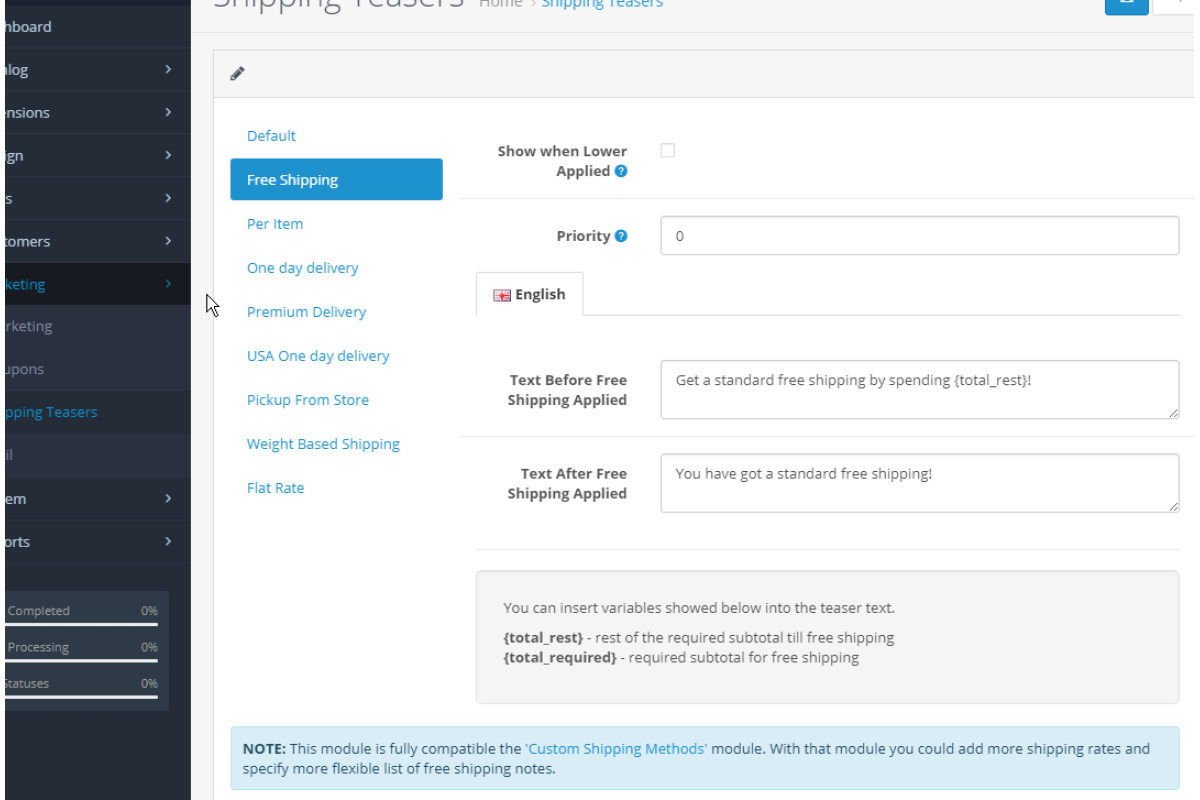
Task: Click help icon beside Show when Lower Applied
Action: click(621, 171)
